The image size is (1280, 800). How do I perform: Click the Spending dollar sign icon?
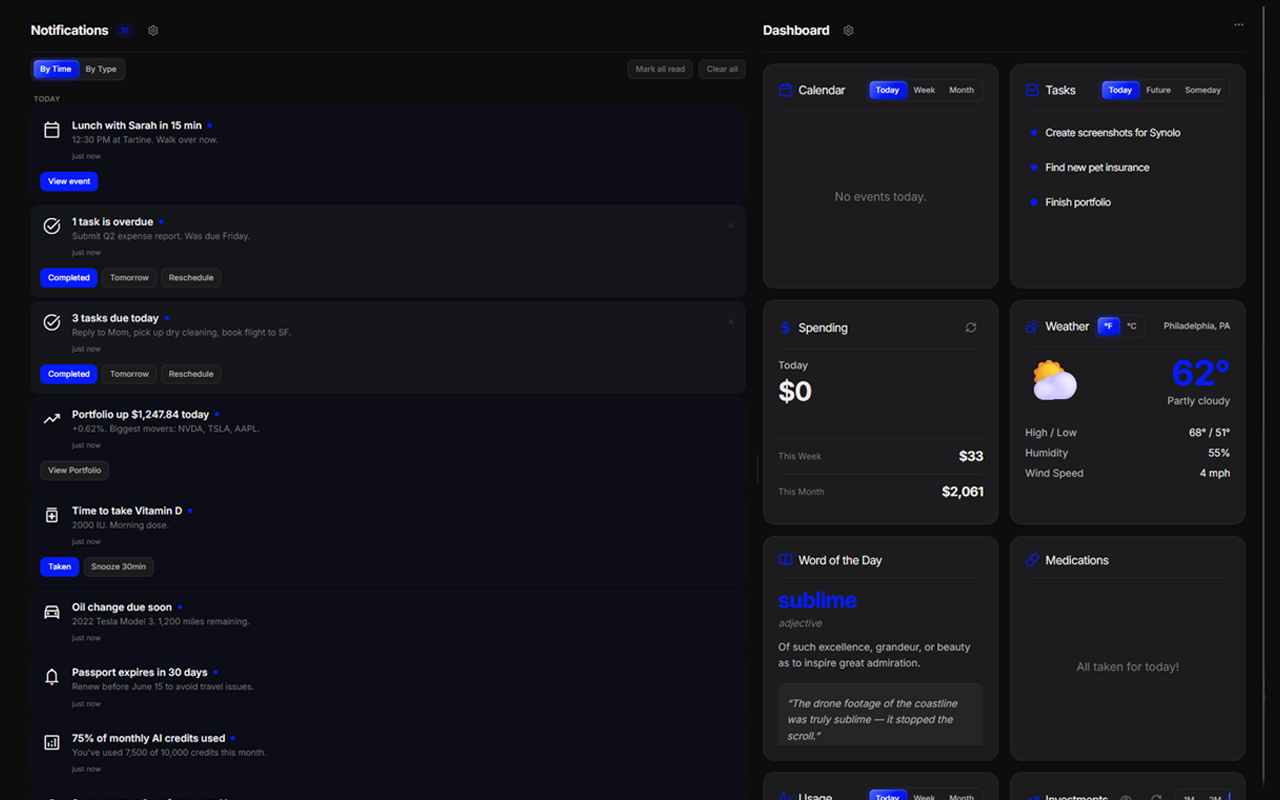(785, 328)
